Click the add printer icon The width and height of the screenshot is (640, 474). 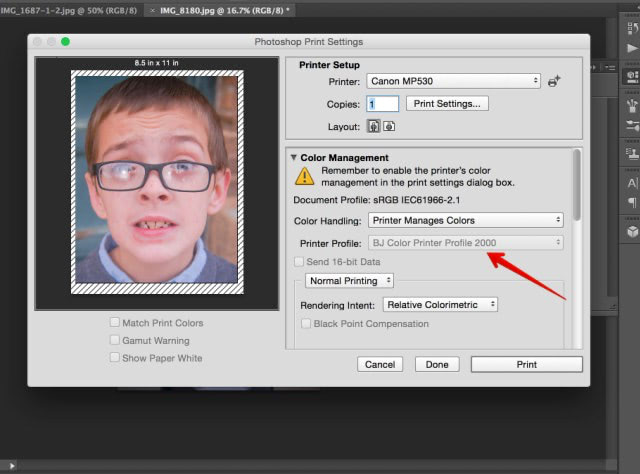(x=554, y=81)
